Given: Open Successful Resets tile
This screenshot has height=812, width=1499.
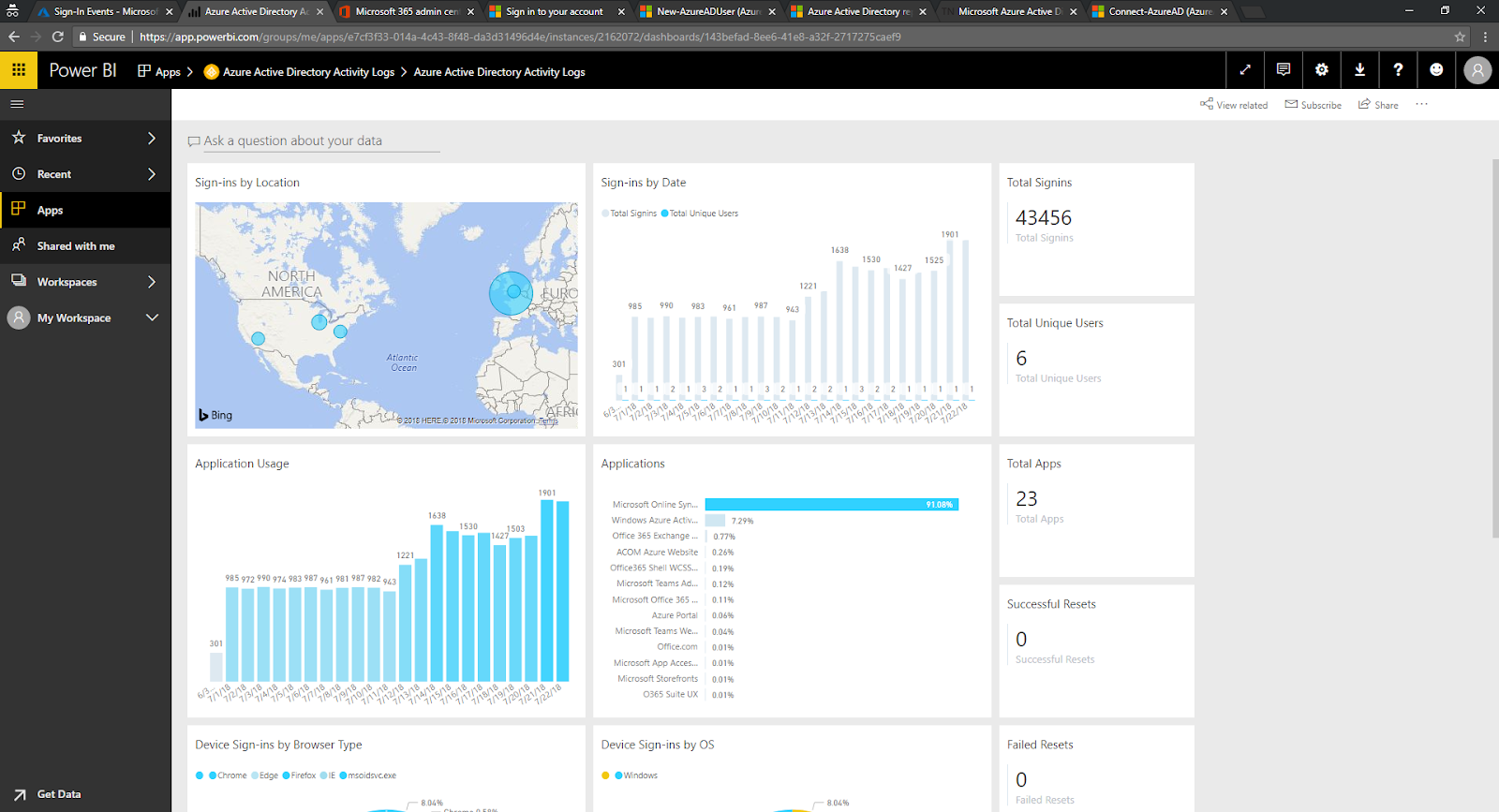Looking at the screenshot, I should pyautogui.click(x=1096, y=651).
